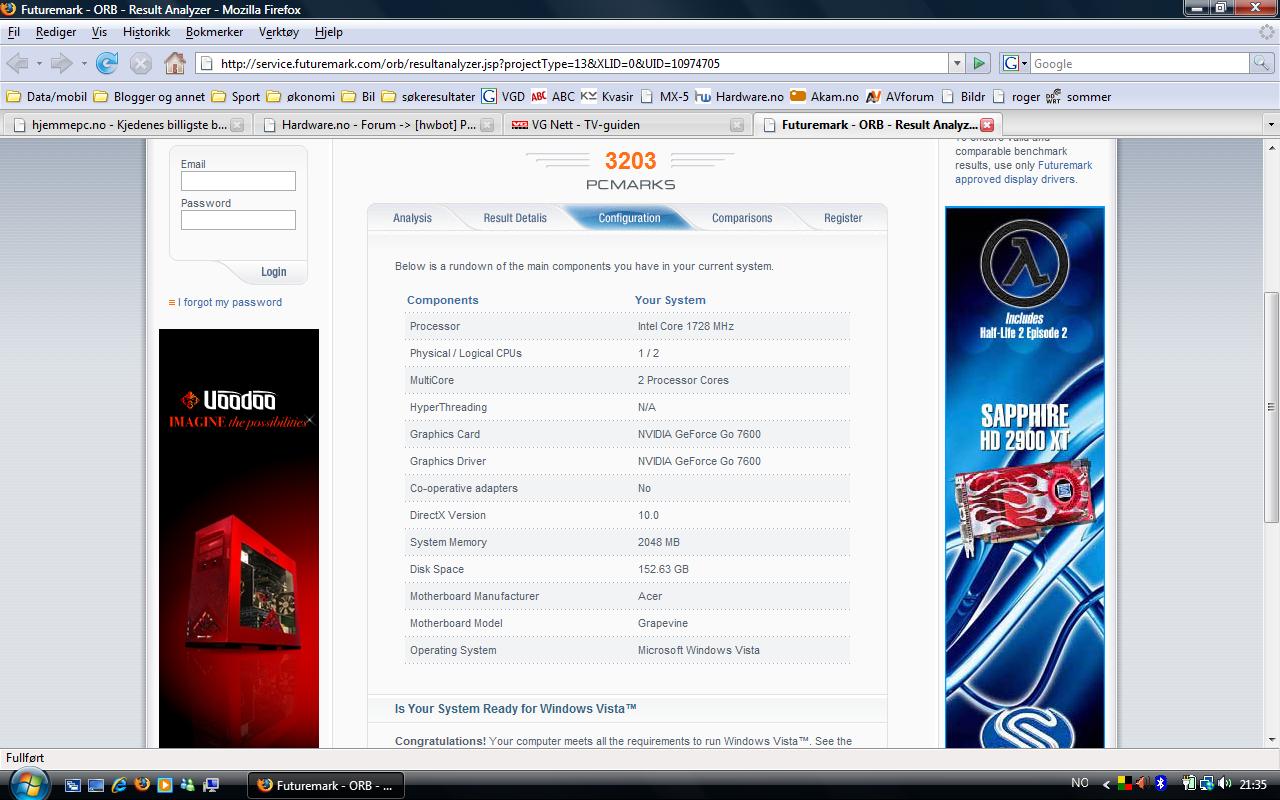Click the page vertical scrollbar thumb
The image size is (1280, 800).
1272,407
